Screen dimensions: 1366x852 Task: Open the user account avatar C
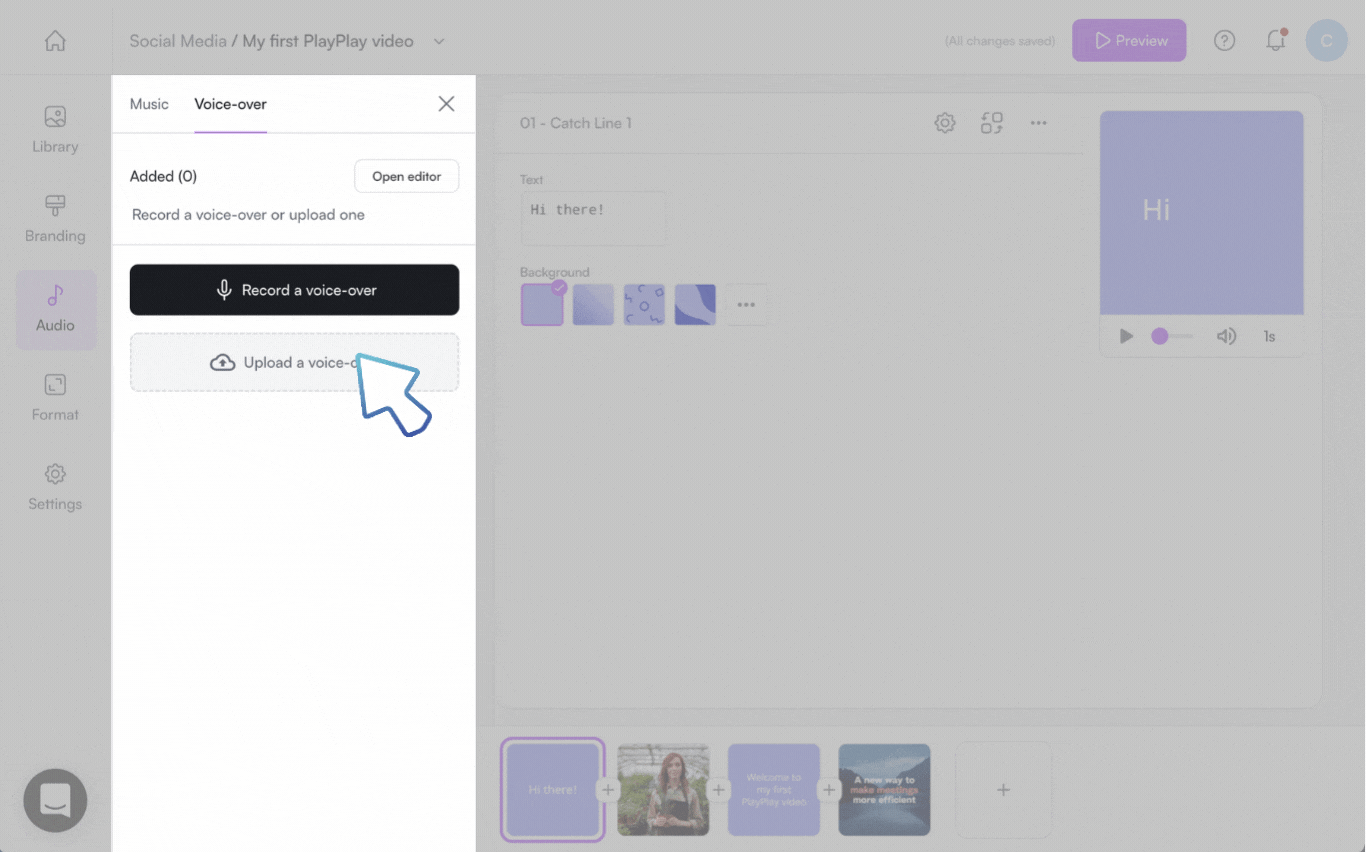coord(1326,41)
